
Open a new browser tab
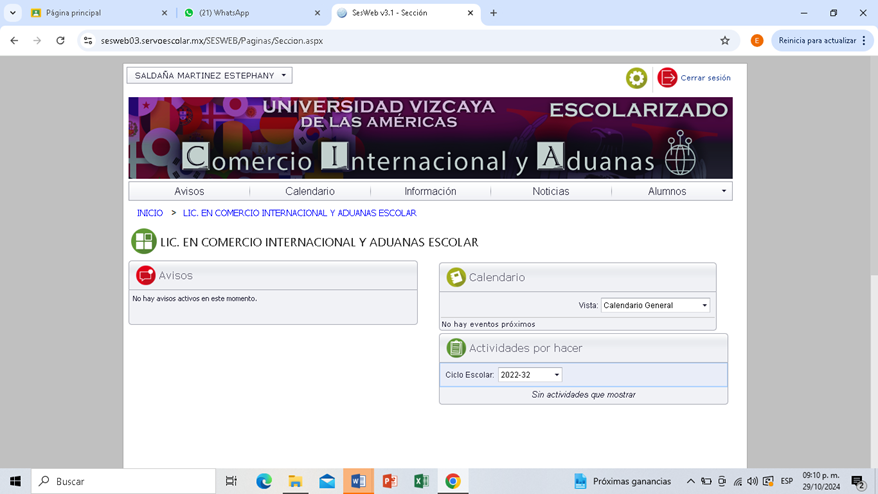[493, 13]
